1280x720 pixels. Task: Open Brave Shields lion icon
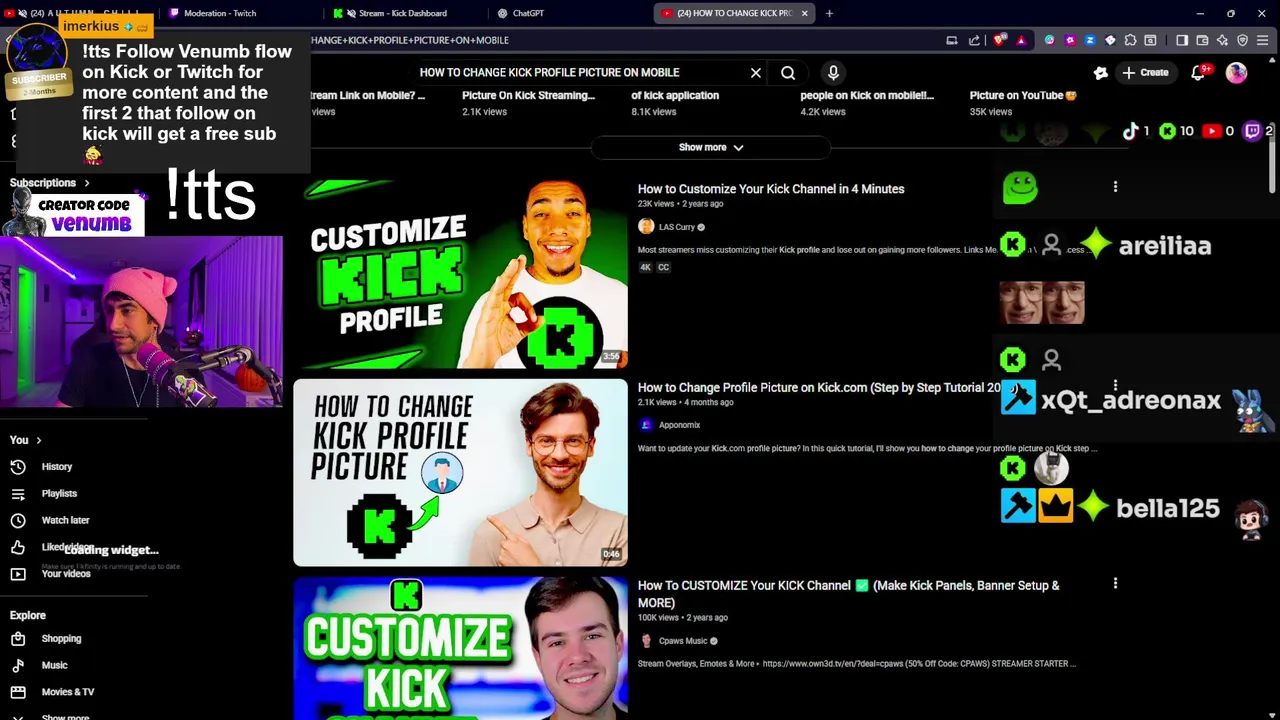coord(1000,40)
